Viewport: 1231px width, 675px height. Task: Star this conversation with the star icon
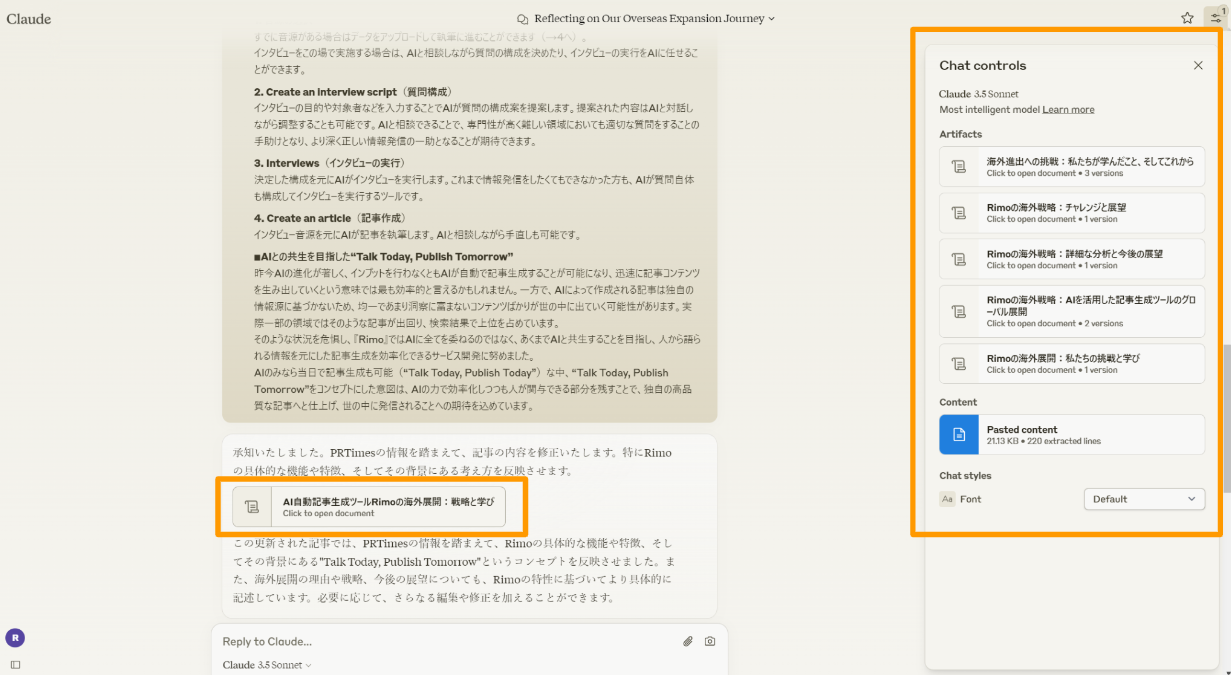(1187, 18)
